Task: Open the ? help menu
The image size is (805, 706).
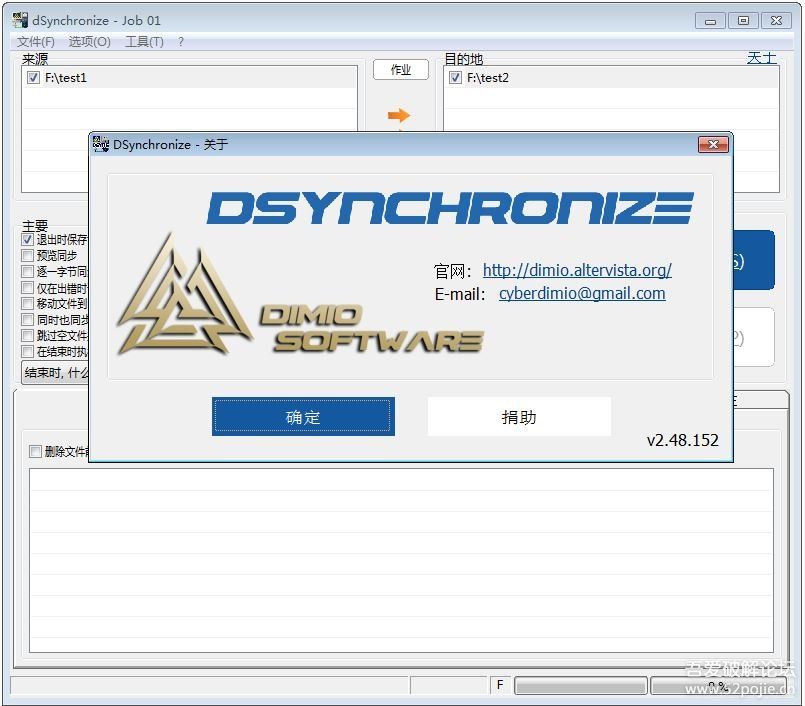Action: (x=181, y=42)
